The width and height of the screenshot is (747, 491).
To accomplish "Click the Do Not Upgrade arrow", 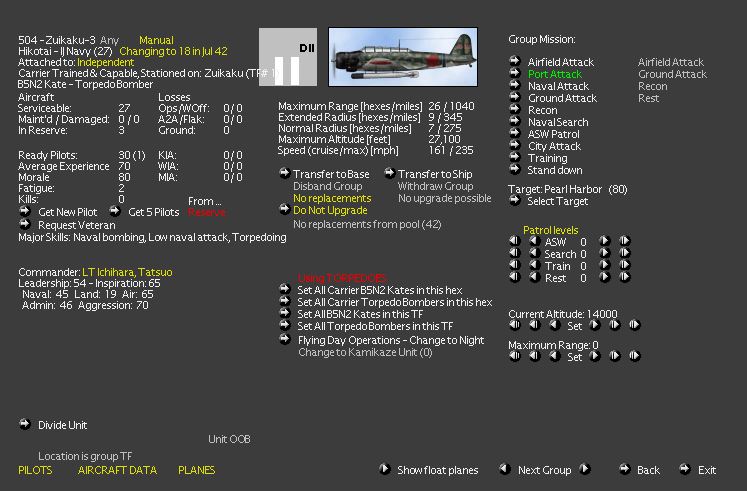I will click(x=284, y=209).
